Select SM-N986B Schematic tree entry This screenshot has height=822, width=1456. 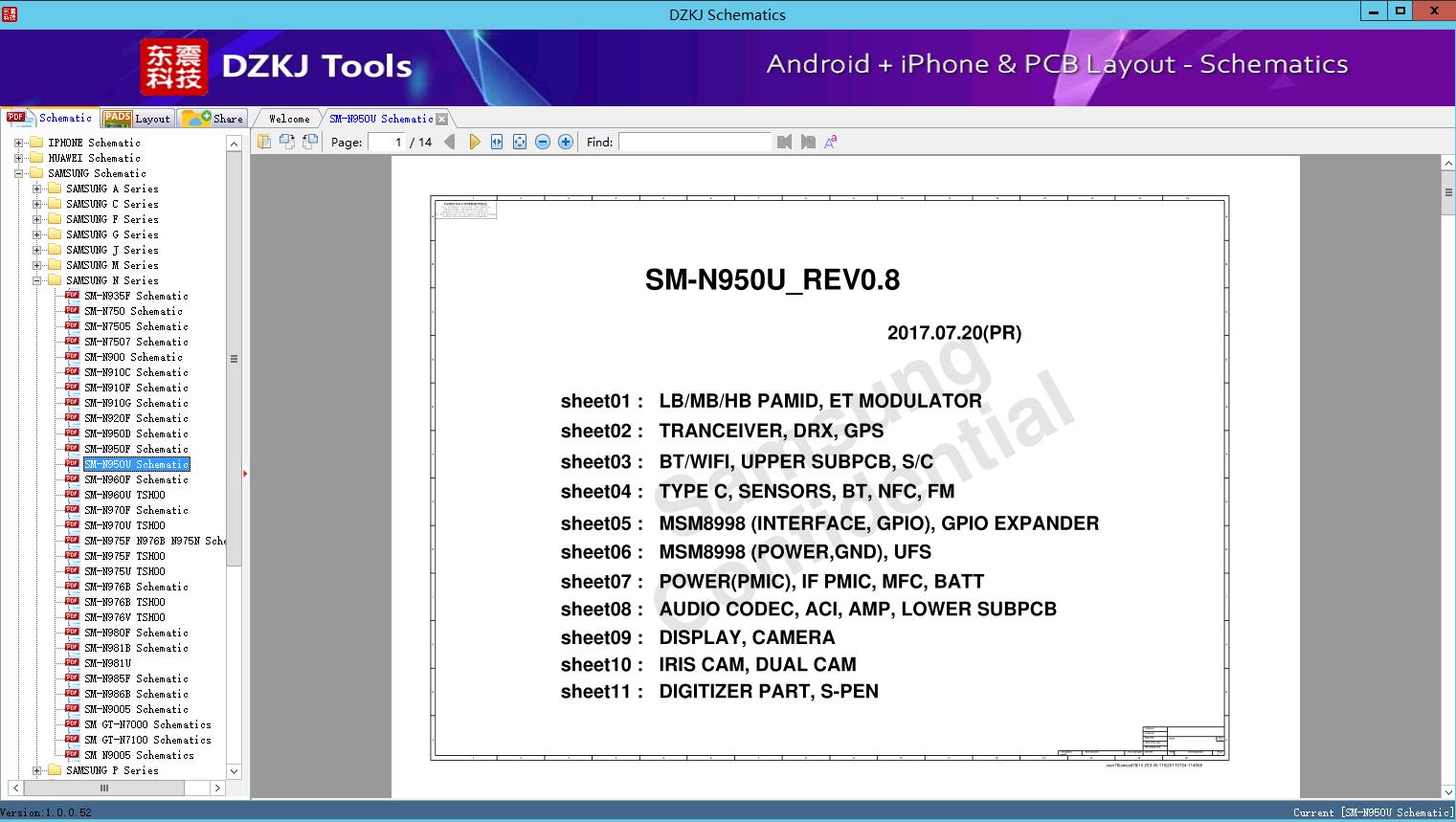(136, 694)
